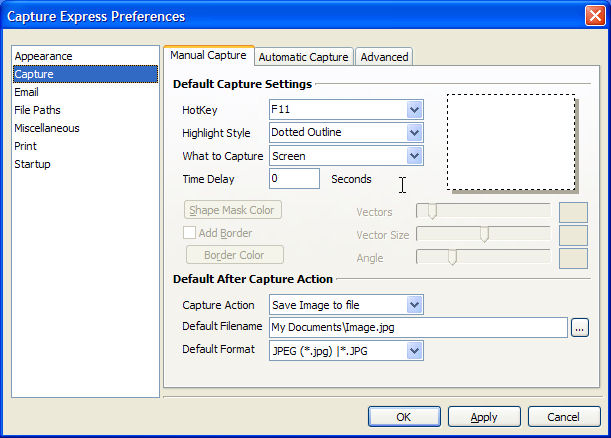Image resolution: width=611 pixels, height=438 pixels.
Task: Toggle the Add Border checkbox
Action: tap(189, 233)
